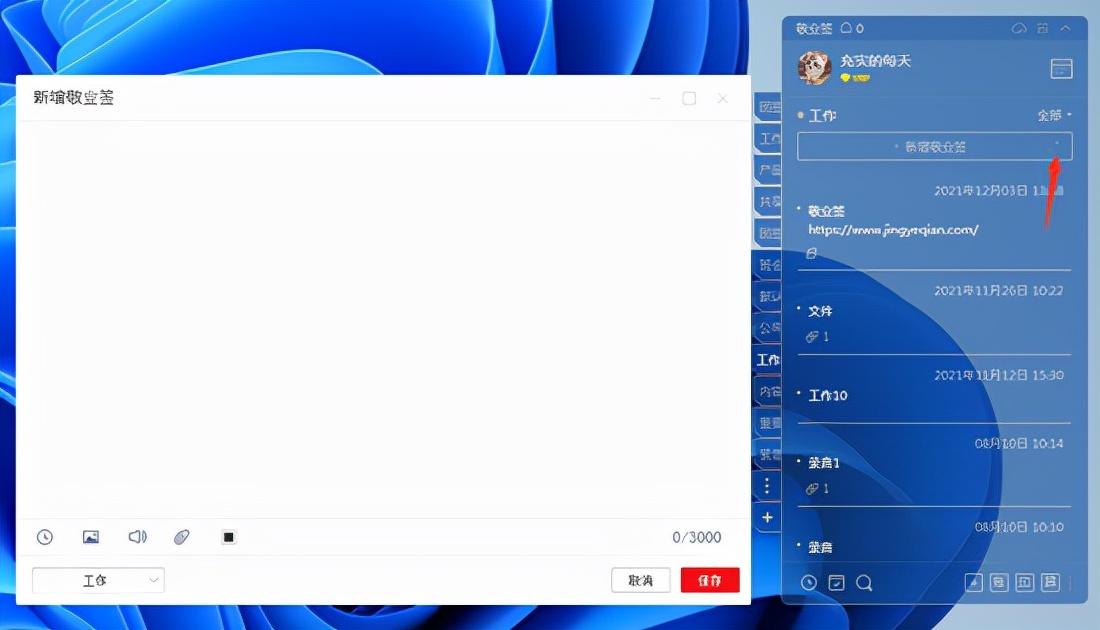Open the black text color swatch

228,537
